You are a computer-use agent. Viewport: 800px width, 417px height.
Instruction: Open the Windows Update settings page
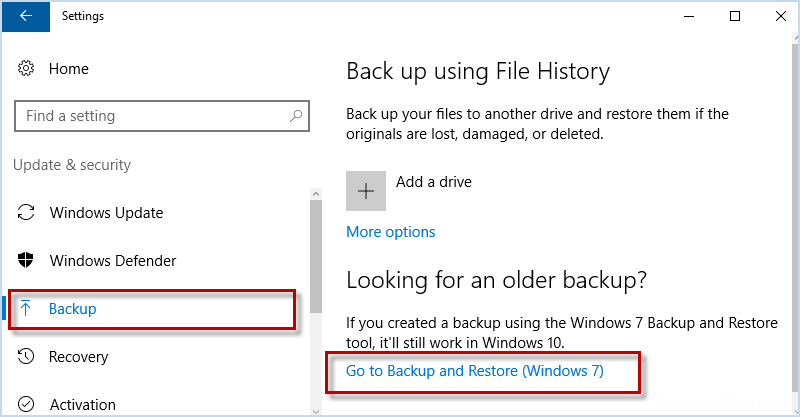click(106, 213)
